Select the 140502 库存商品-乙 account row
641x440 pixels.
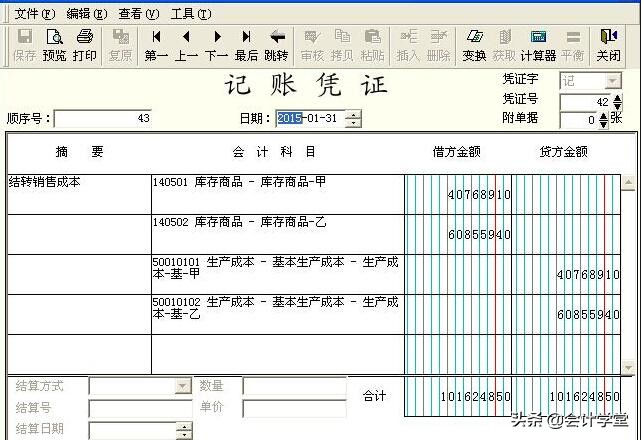click(278, 234)
